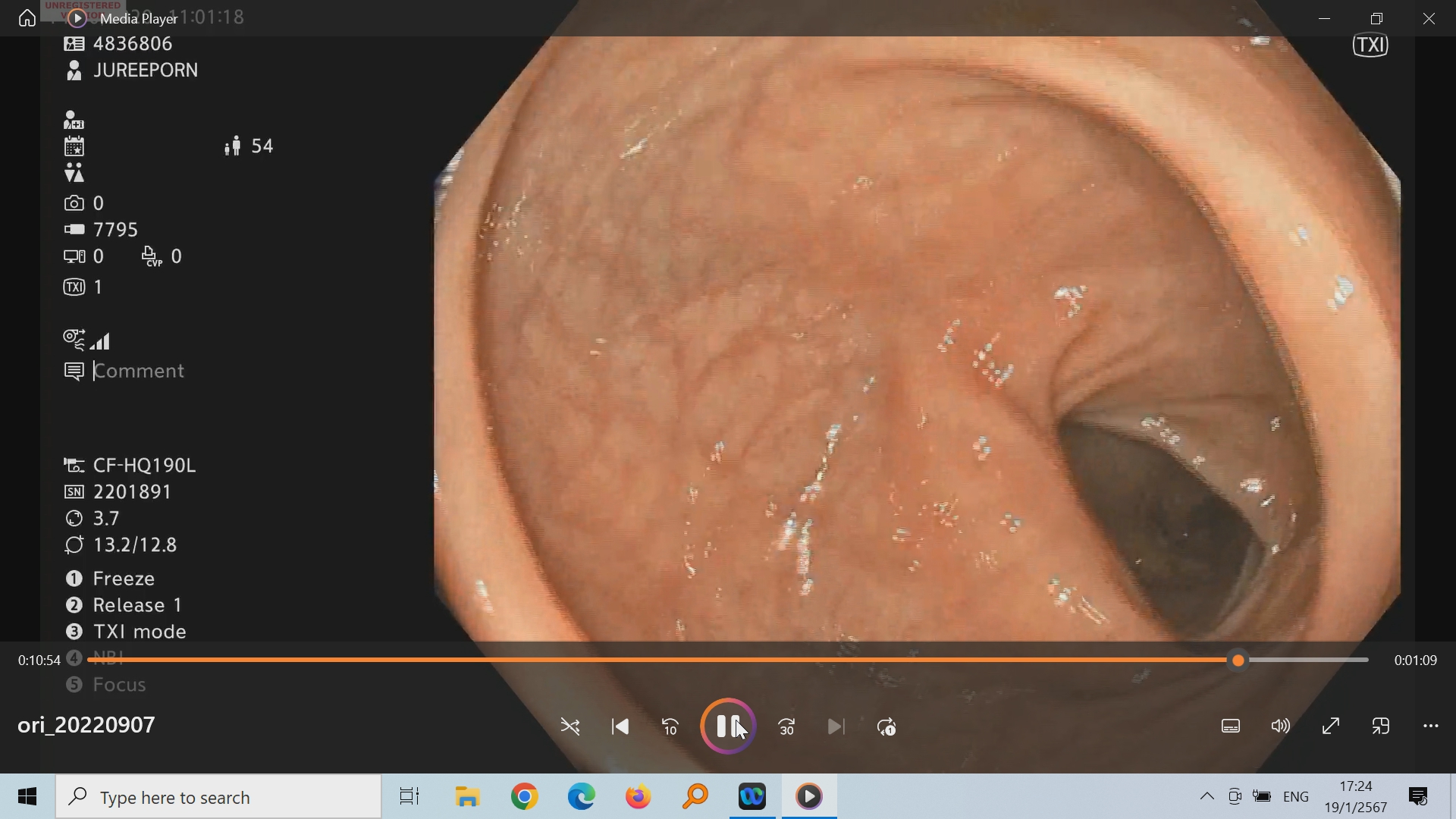
Task: Click the Freeze label
Action: coord(124,579)
